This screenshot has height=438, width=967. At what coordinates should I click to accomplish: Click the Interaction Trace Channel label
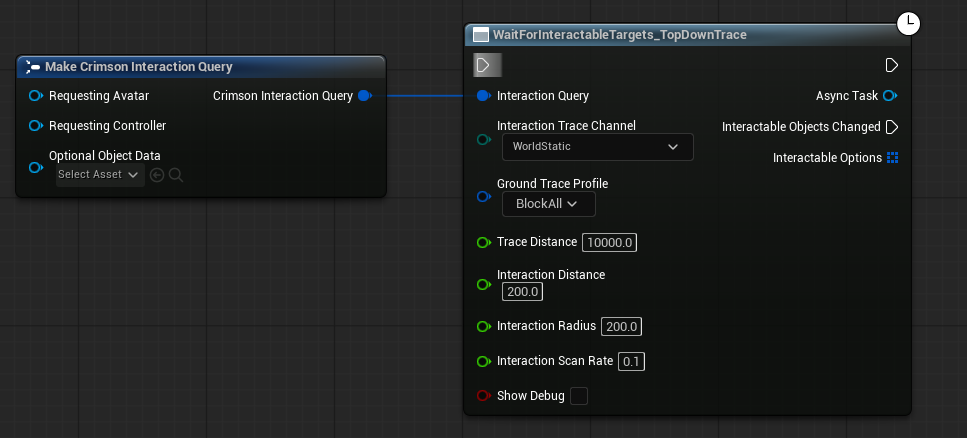pos(566,126)
